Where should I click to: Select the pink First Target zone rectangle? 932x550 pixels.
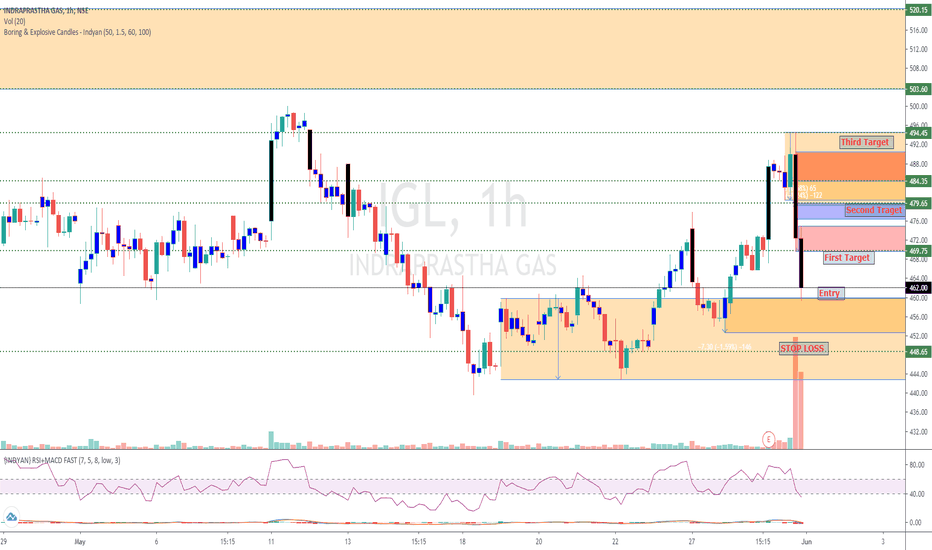(851, 238)
